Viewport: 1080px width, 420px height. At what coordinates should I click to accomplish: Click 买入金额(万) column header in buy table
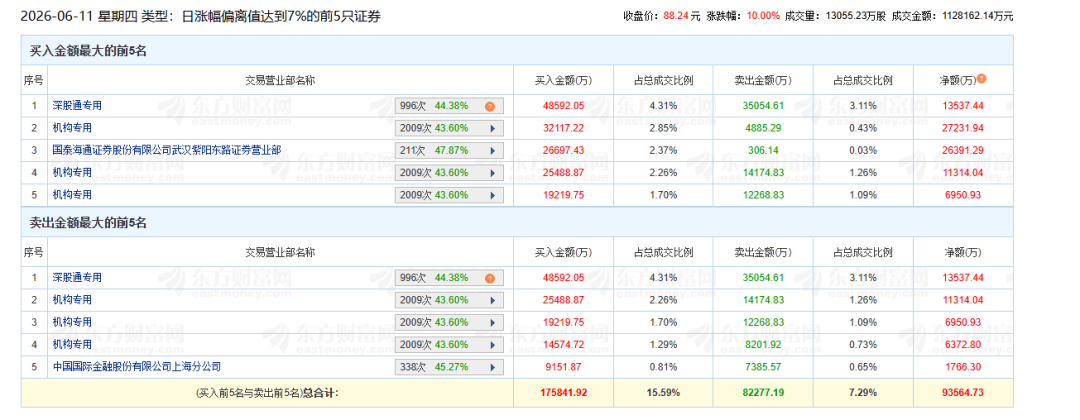563,81
